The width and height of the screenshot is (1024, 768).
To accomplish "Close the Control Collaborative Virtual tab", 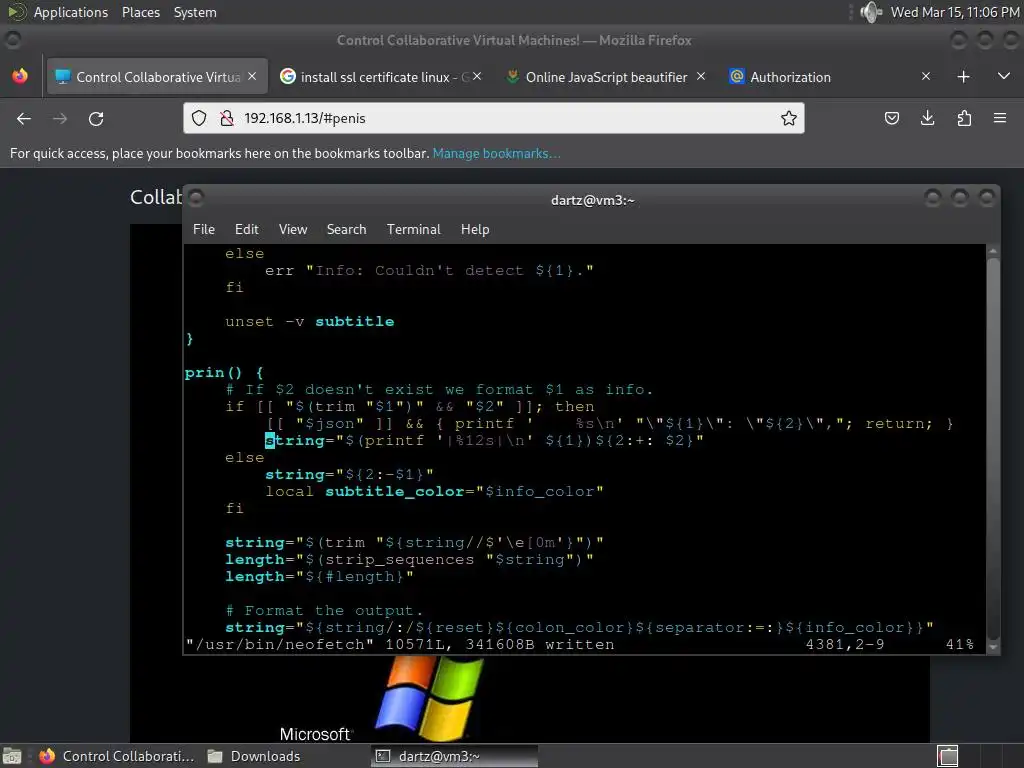I will click(252, 76).
